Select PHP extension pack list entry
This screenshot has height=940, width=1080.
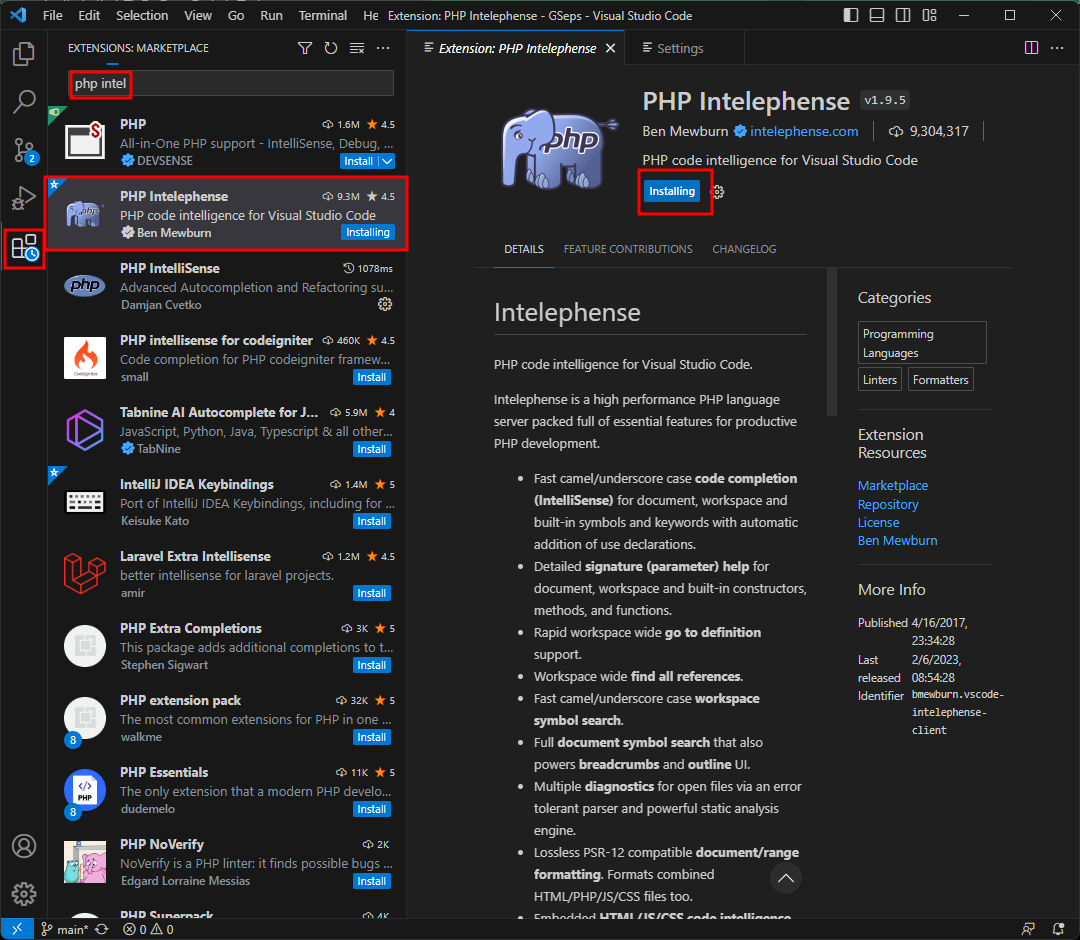pyautogui.click(x=227, y=718)
